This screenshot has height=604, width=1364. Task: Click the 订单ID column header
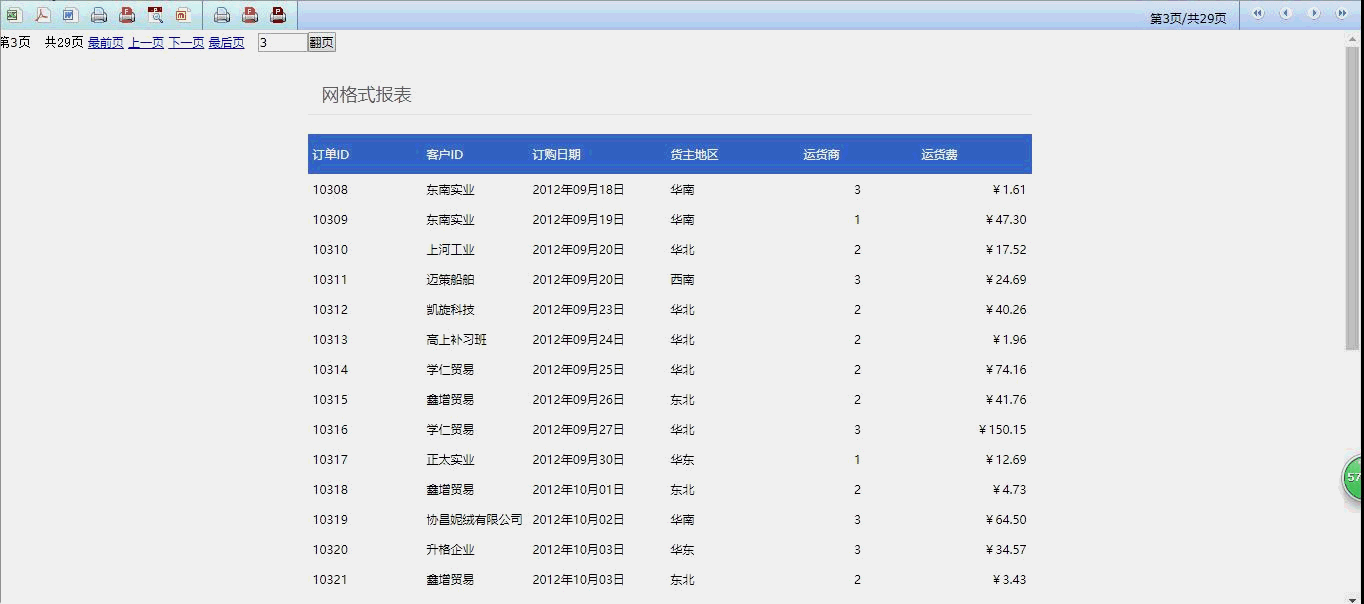331,154
